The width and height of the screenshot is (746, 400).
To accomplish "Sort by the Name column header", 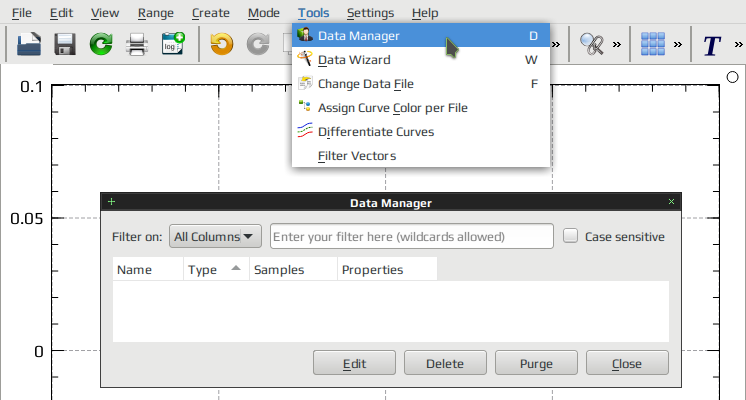I will click(x=148, y=269).
